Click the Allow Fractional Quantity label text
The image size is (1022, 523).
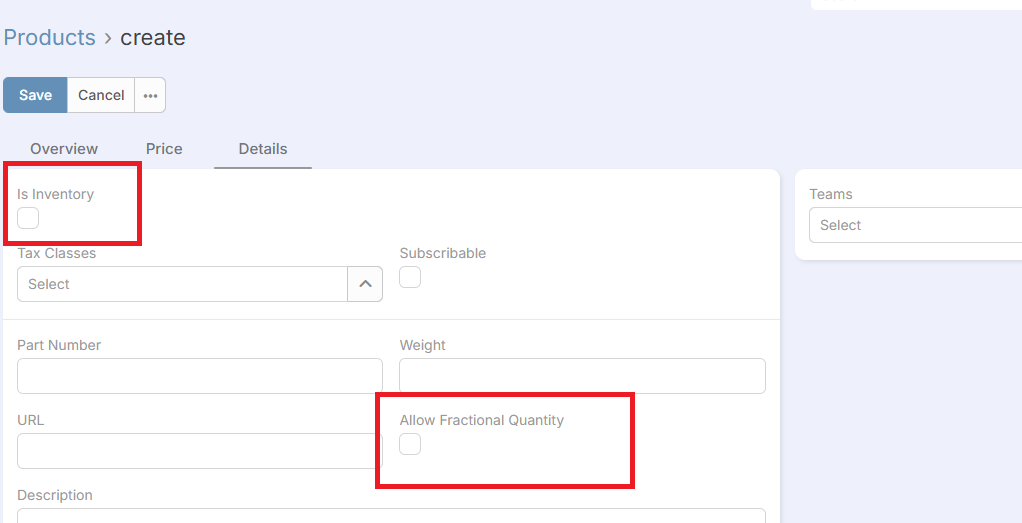click(x=482, y=420)
